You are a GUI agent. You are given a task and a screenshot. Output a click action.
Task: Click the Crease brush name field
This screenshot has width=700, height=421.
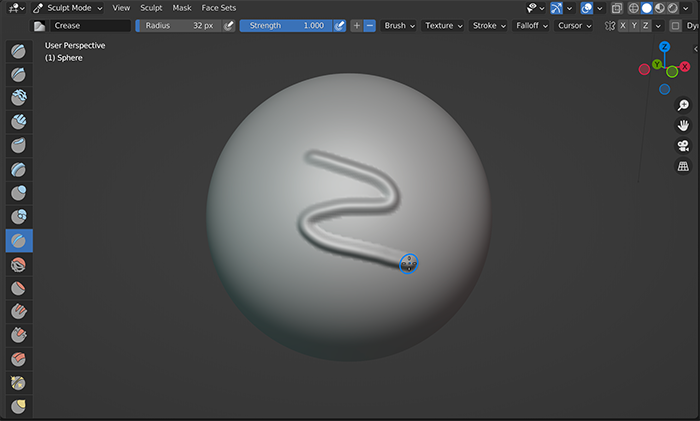coord(90,25)
